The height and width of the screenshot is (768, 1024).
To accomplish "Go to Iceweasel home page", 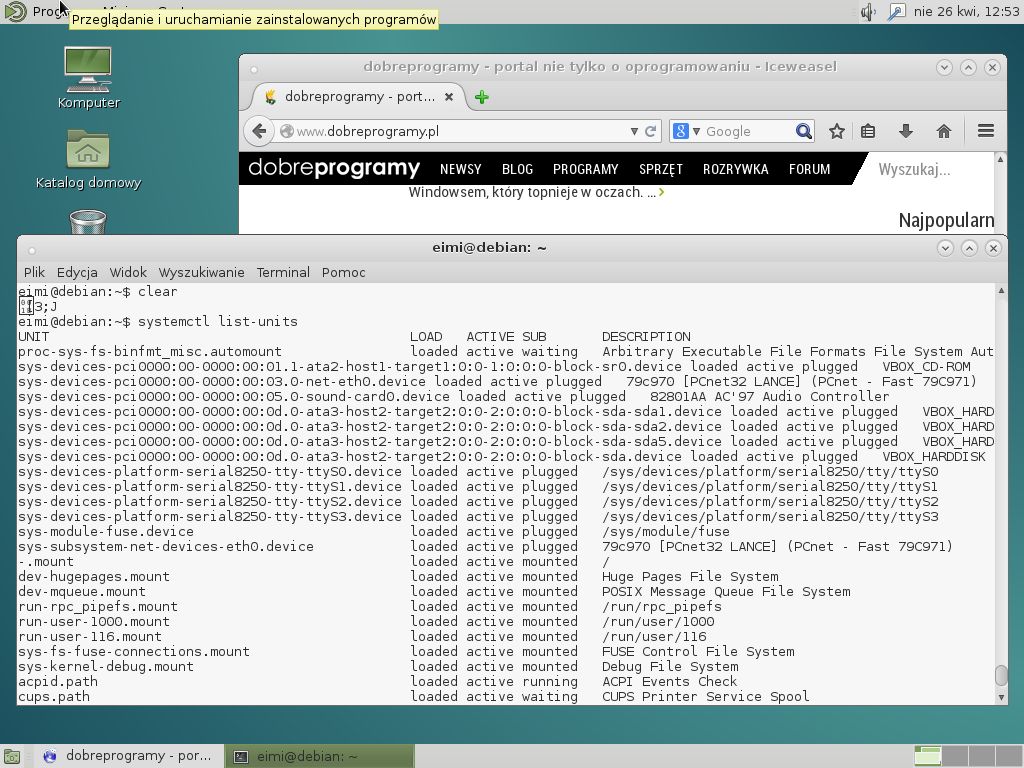I will coord(944,131).
